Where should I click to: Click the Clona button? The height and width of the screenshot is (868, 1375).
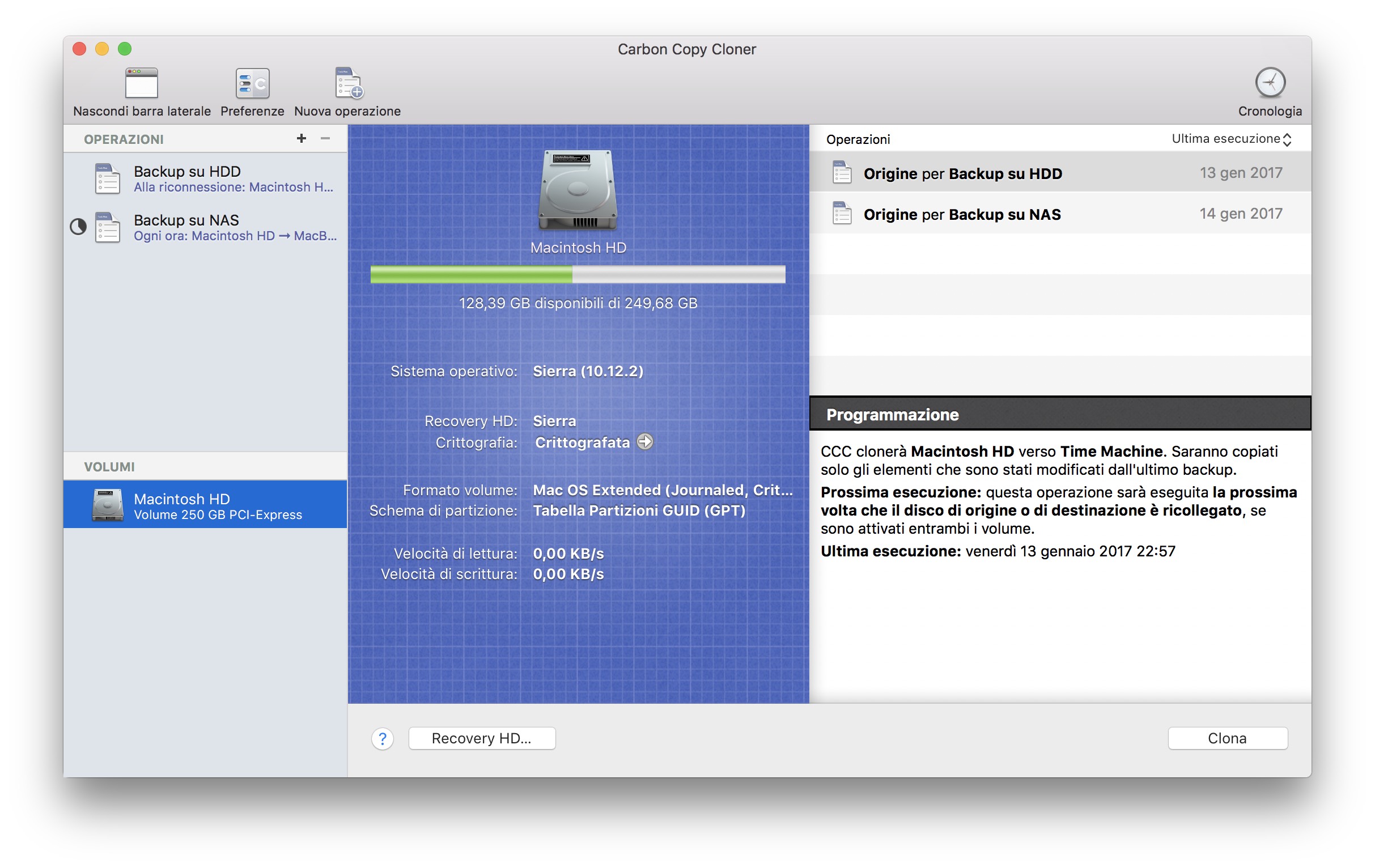tap(1228, 738)
